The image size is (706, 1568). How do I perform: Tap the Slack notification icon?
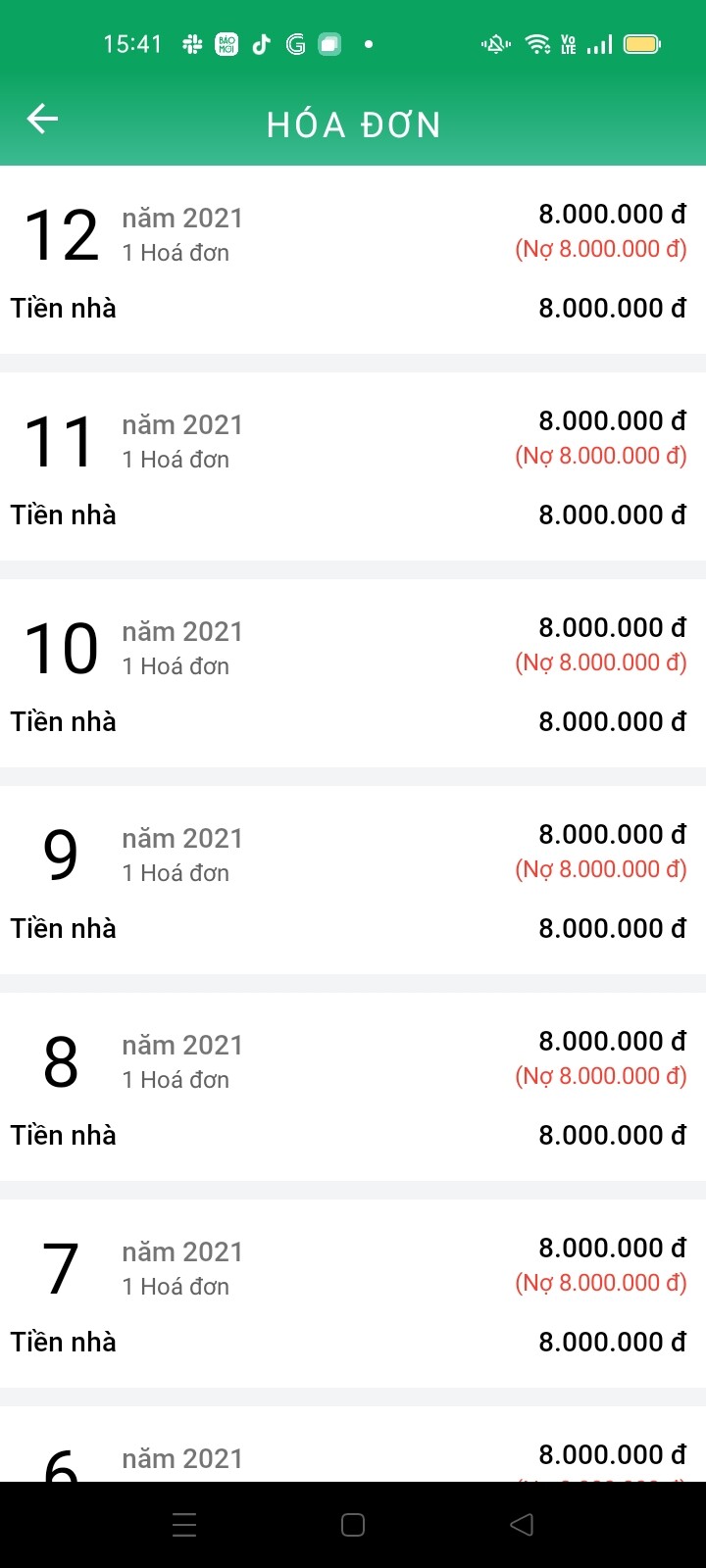pos(192,44)
